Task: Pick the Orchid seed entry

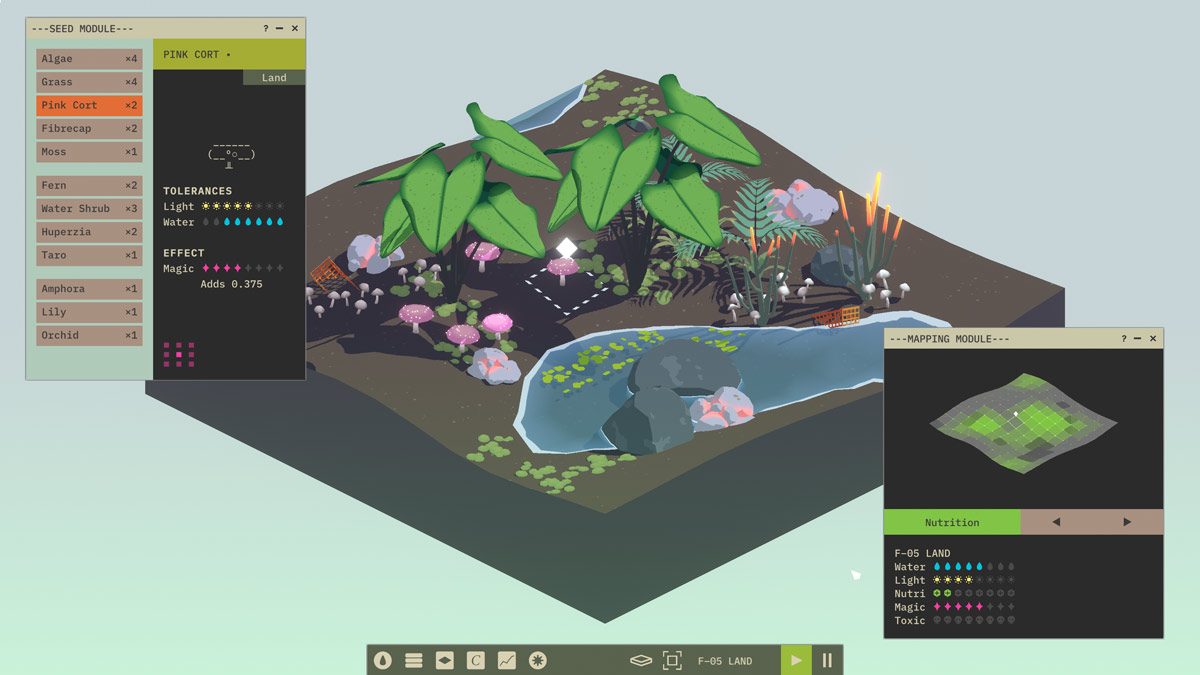Action: (x=89, y=335)
